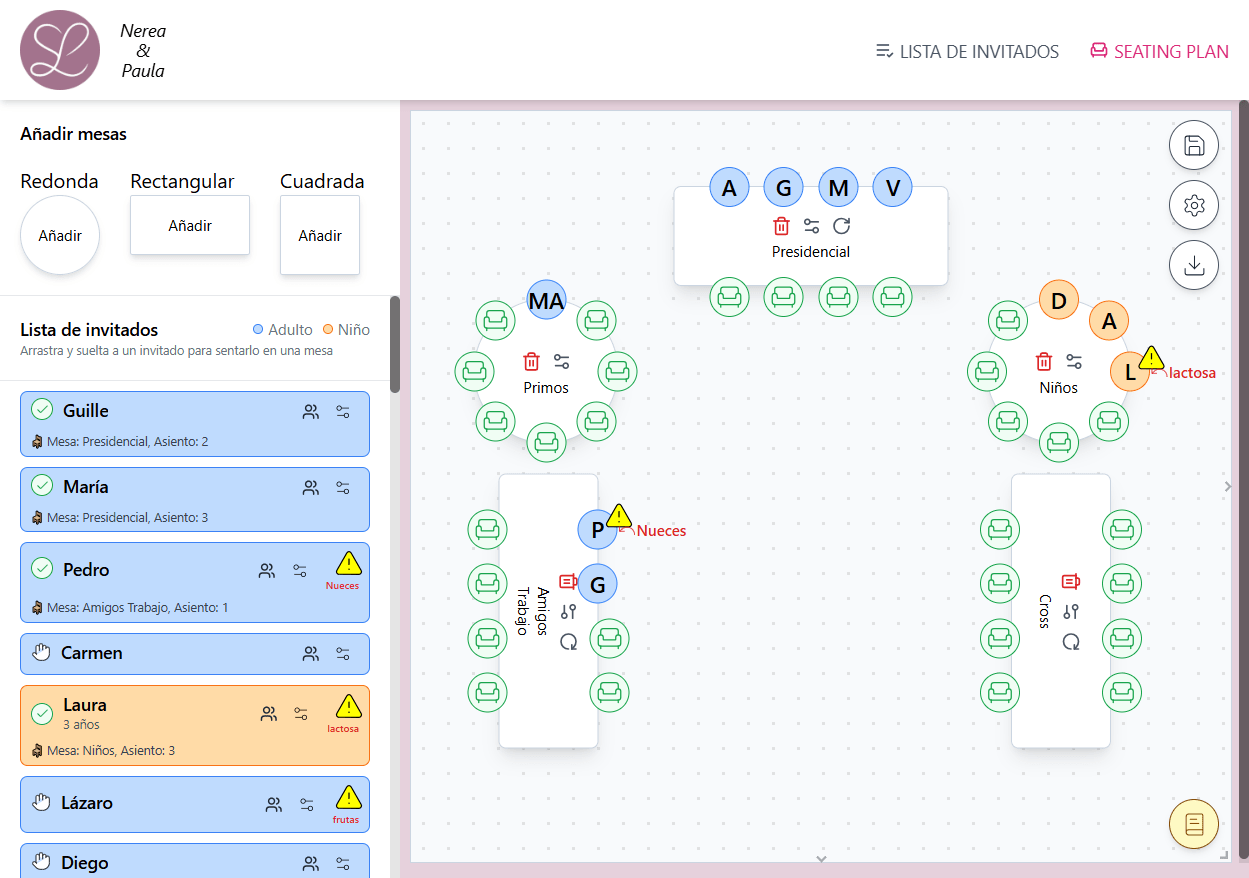The width and height of the screenshot is (1249, 878).
Task: Open canvas settings with the gear icon
Action: point(1194,205)
